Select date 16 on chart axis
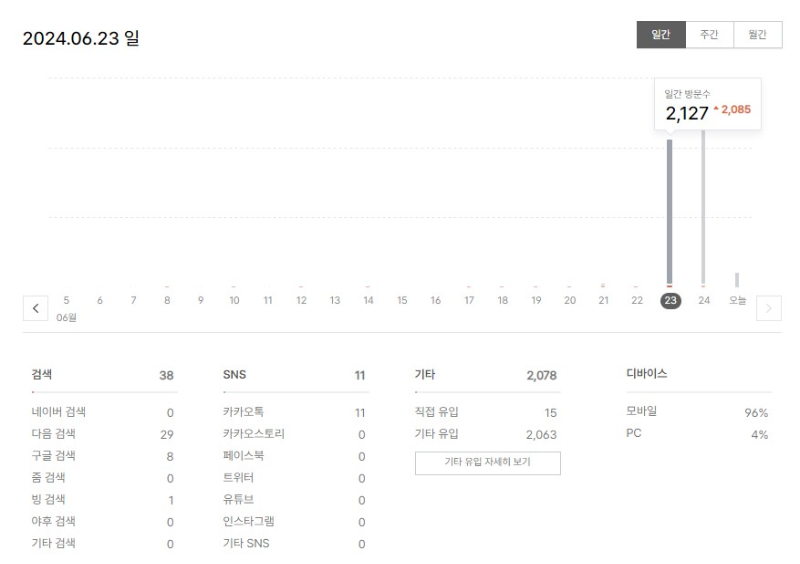 (436, 301)
